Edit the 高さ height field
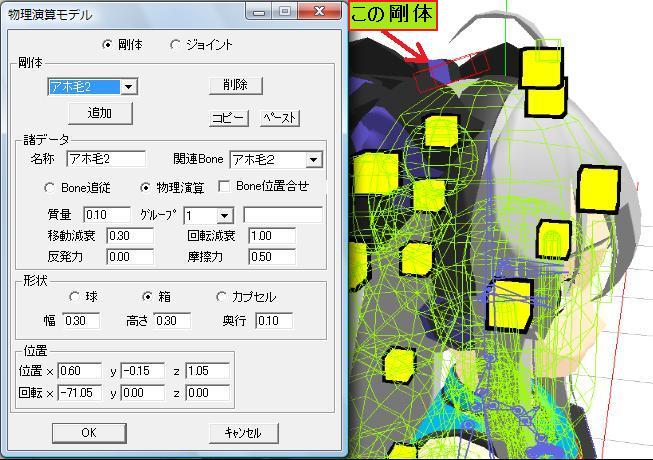Image resolution: width=653 pixels, height=460 pixels. coord(172,321)
